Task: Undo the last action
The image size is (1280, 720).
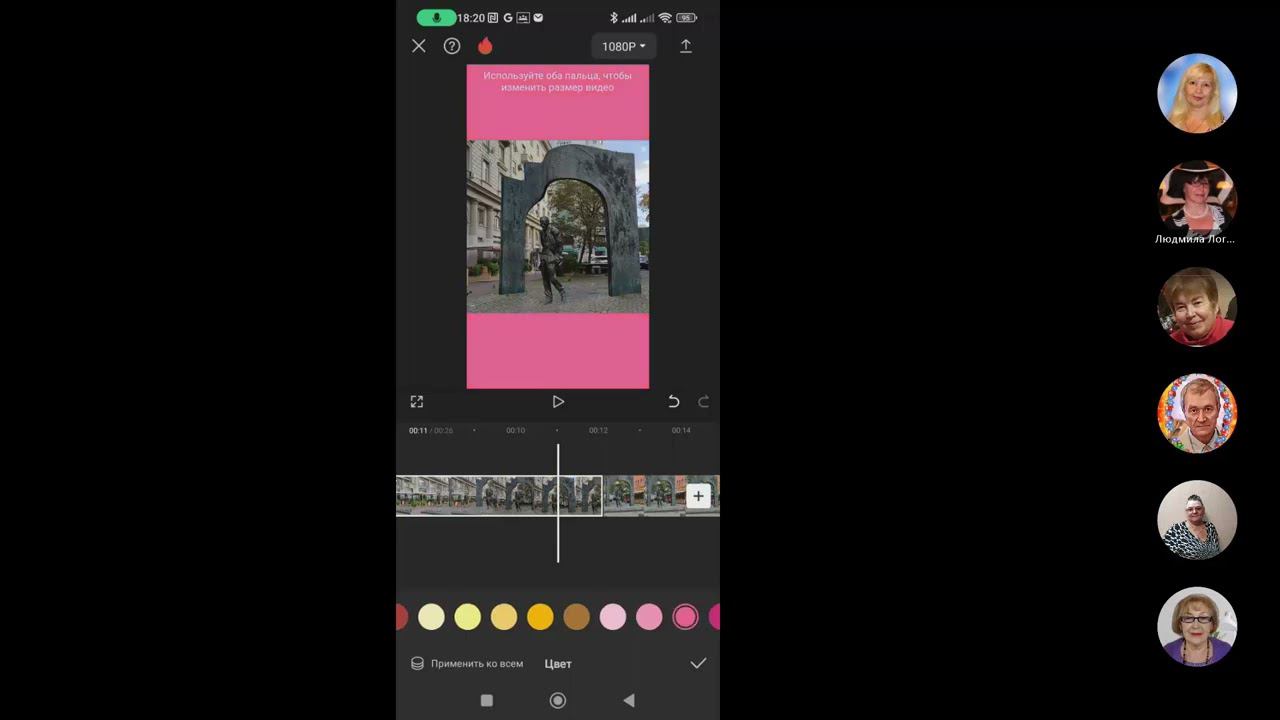Action: click(x=673, y=402)
